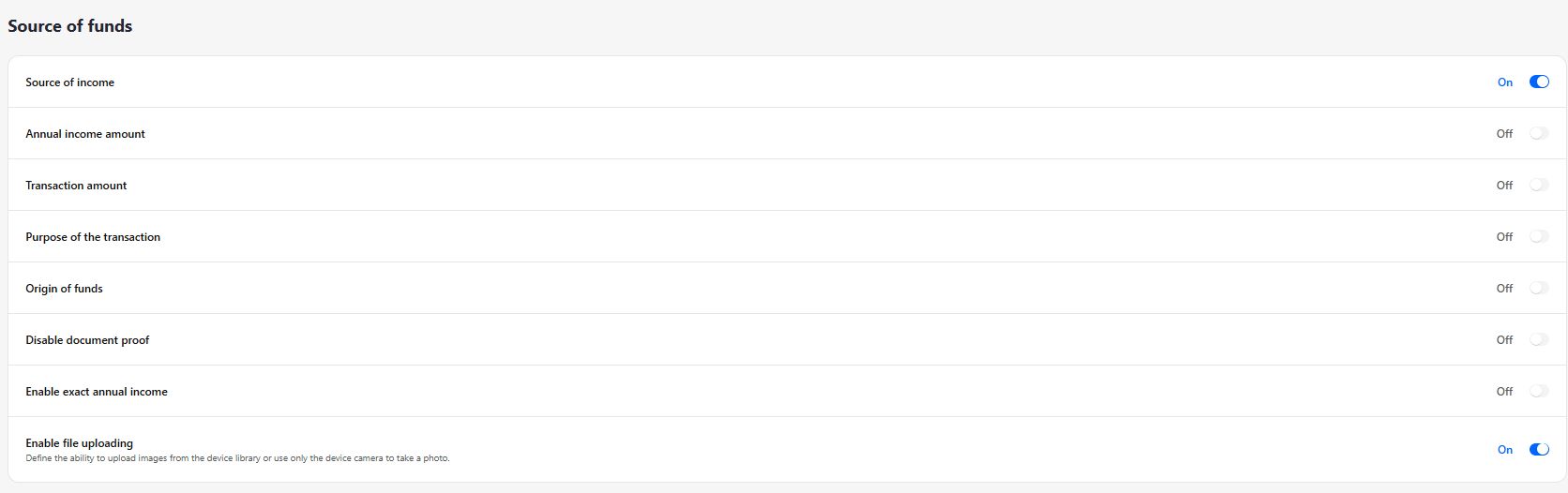
Task: Click the Enable file uploading title text
Action: pos(80,443)
